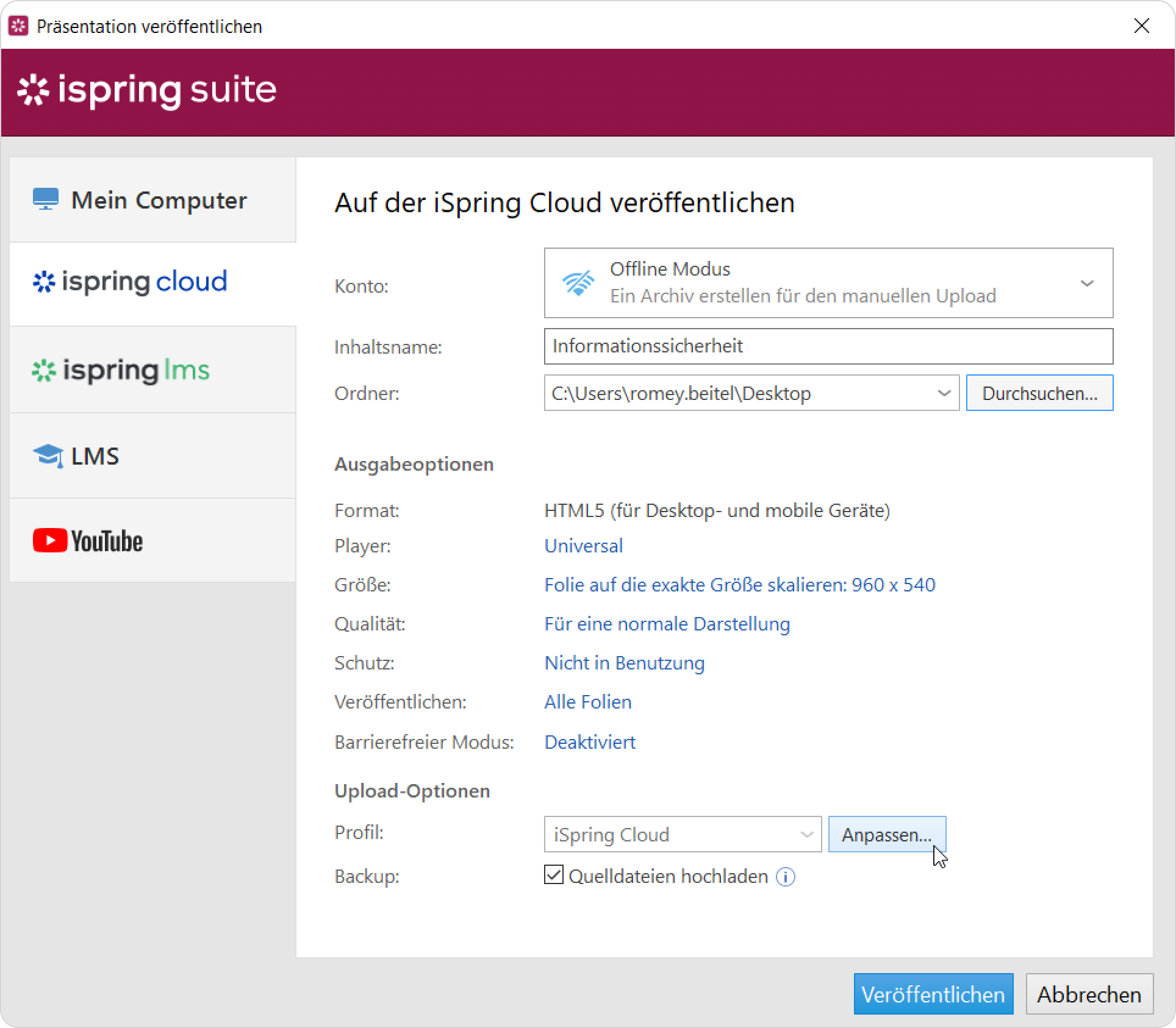Click the offline mode Wi-Fi icon

(578, 284)
